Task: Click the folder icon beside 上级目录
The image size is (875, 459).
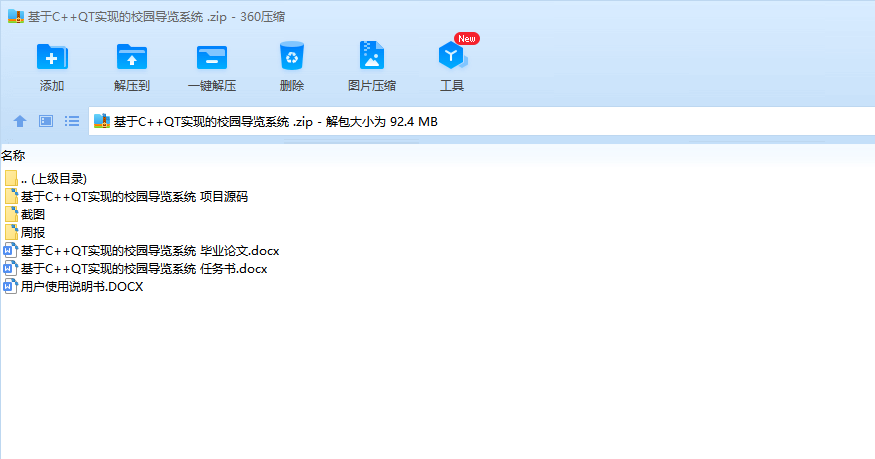Action: [11, 178]
